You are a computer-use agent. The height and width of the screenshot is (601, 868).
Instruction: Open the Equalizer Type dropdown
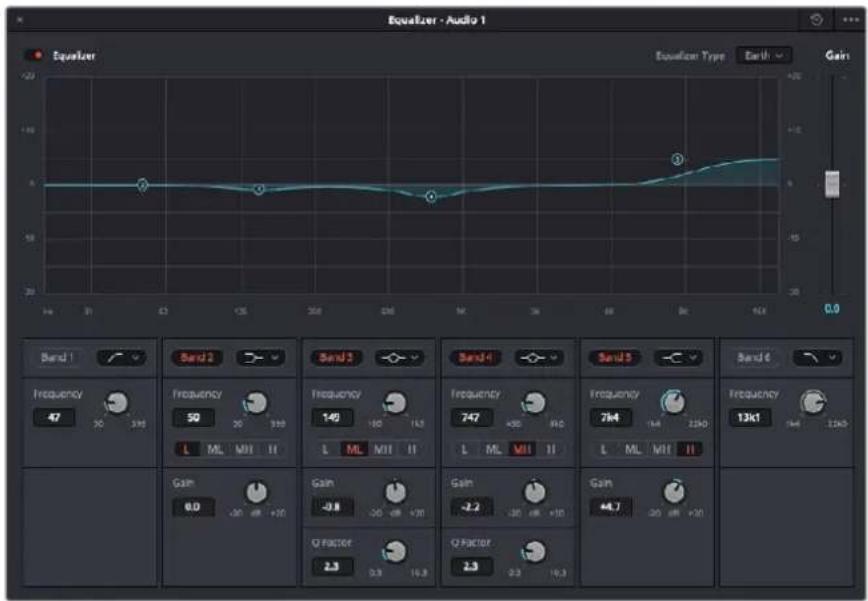(763, 55)
